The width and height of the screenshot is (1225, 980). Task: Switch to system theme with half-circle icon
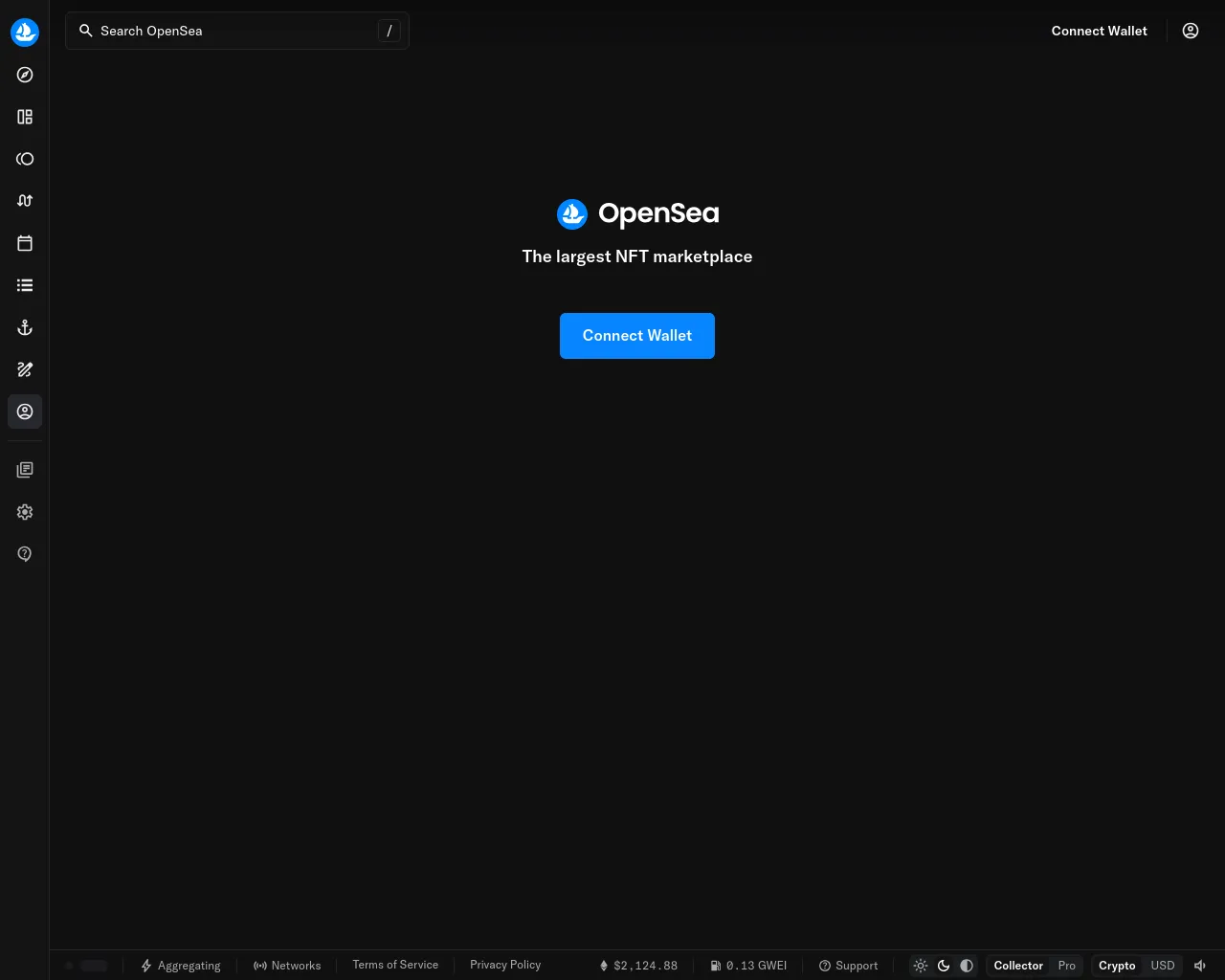point(967,966)
